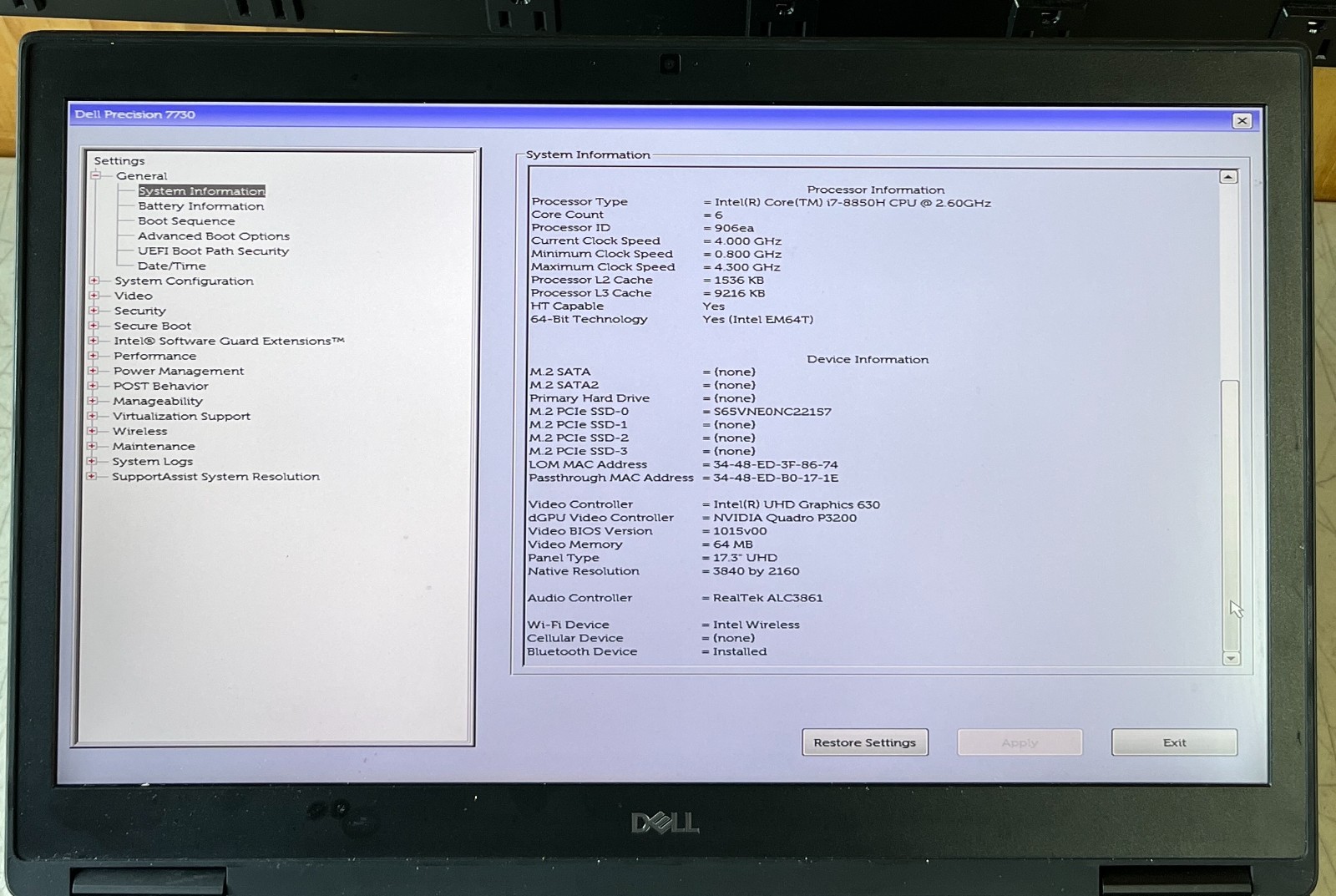
Task: Click the Processor L3 Cache 9216 KB
Action: (739, 294)
